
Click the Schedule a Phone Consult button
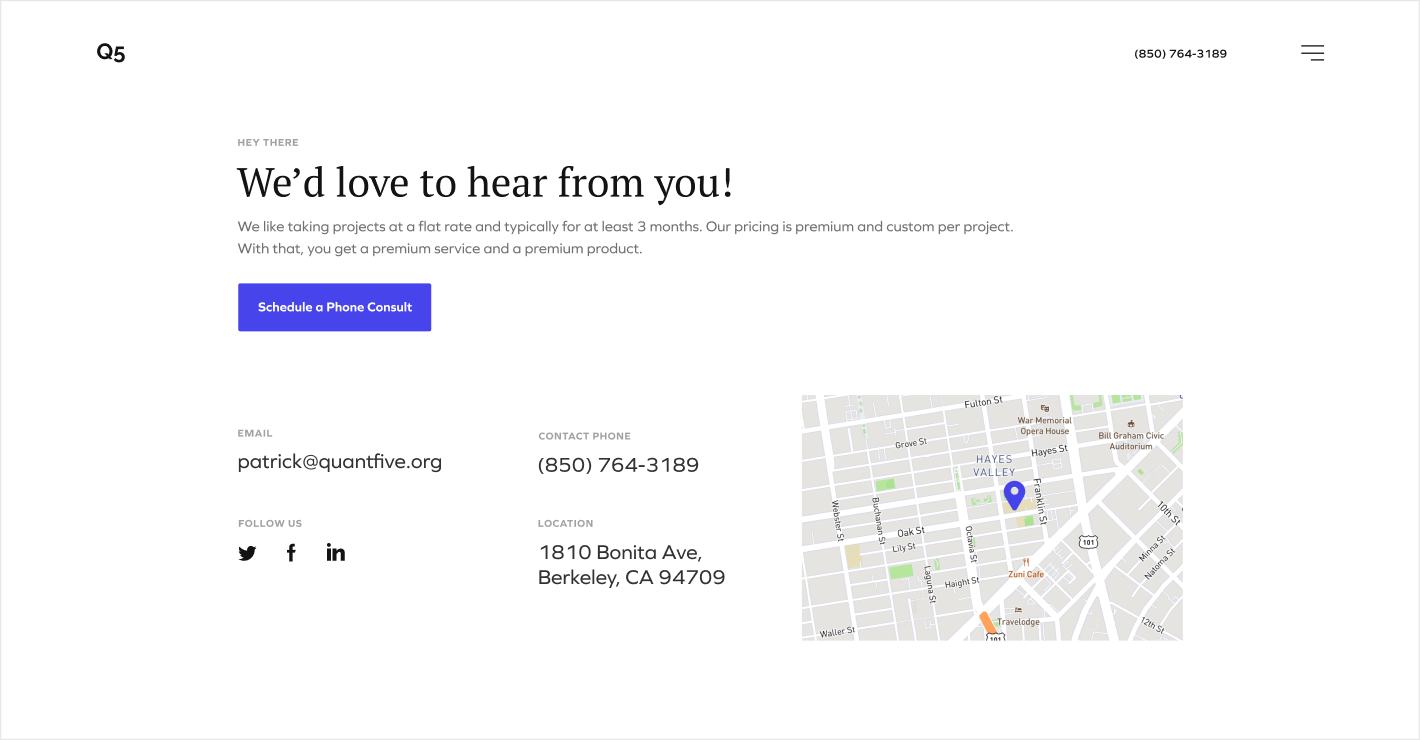point(334,307)
